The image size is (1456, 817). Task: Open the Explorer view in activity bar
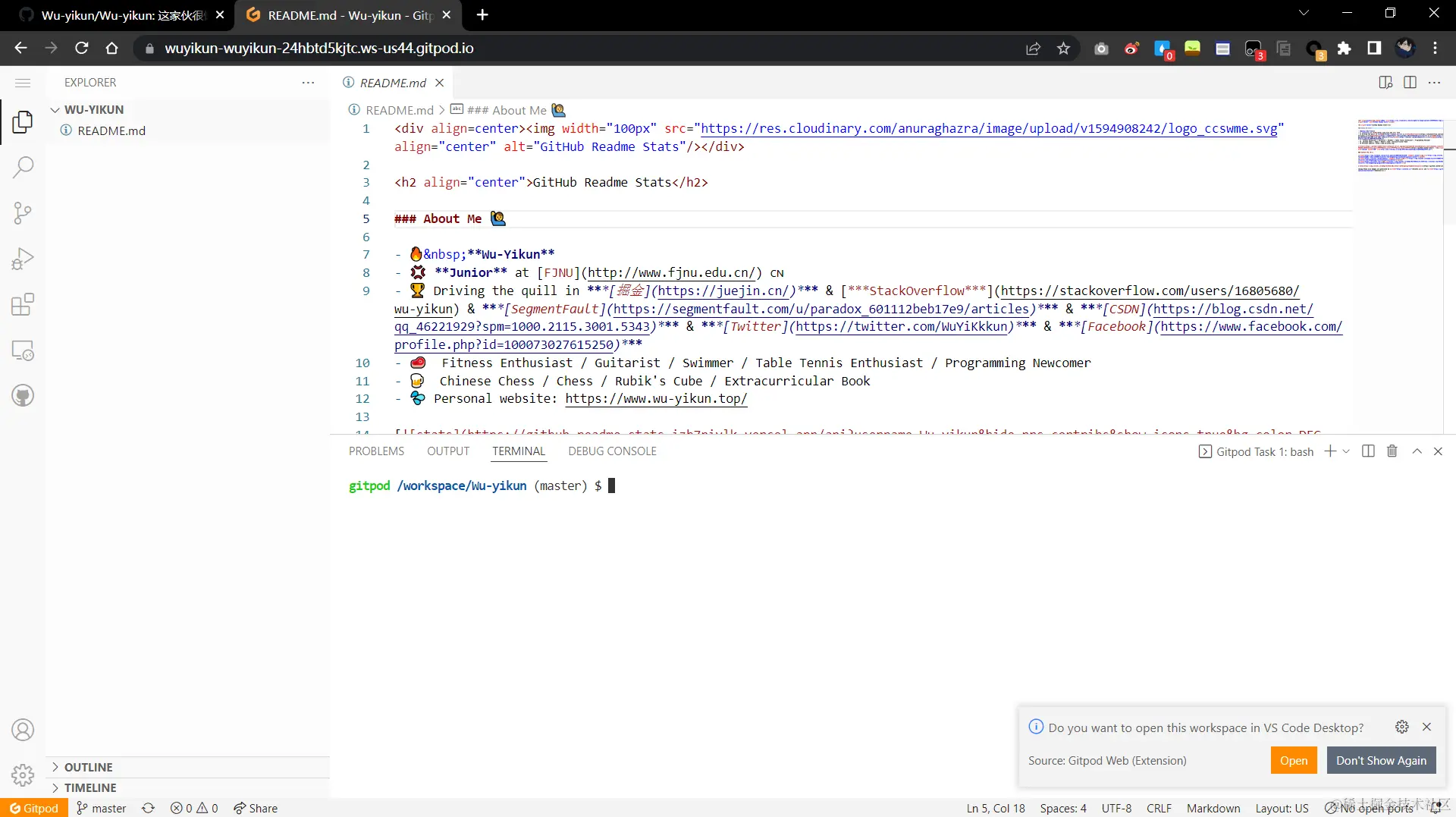23,121
